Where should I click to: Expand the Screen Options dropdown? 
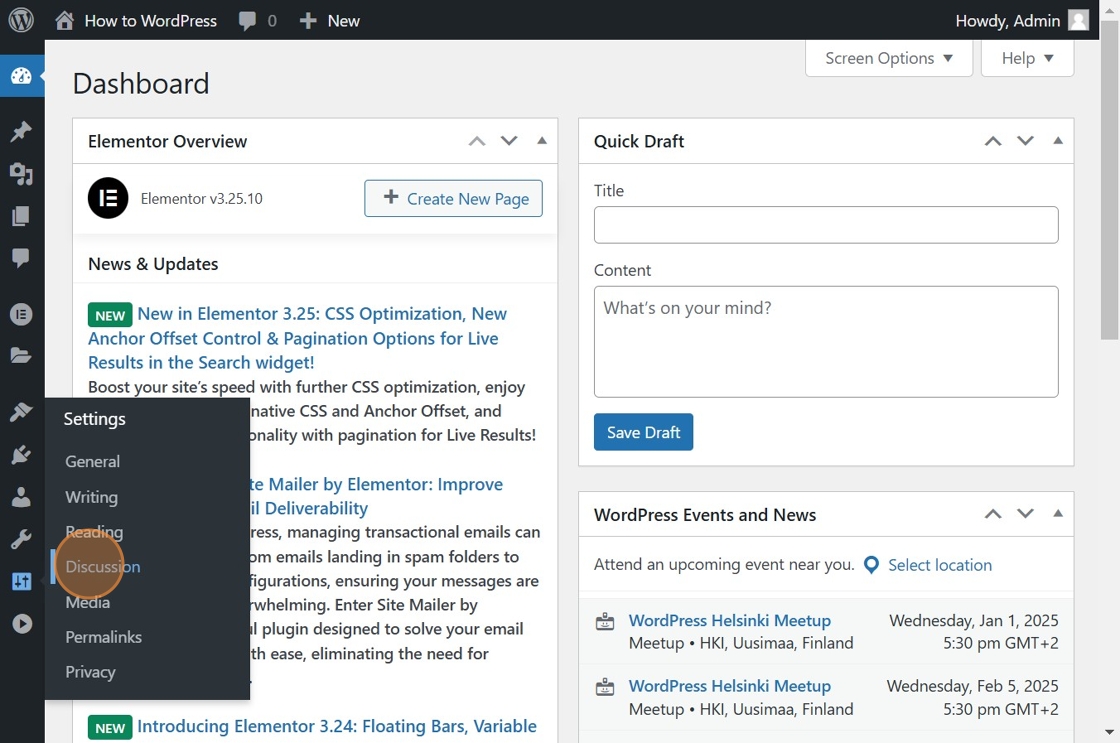(x=889, y=58)
